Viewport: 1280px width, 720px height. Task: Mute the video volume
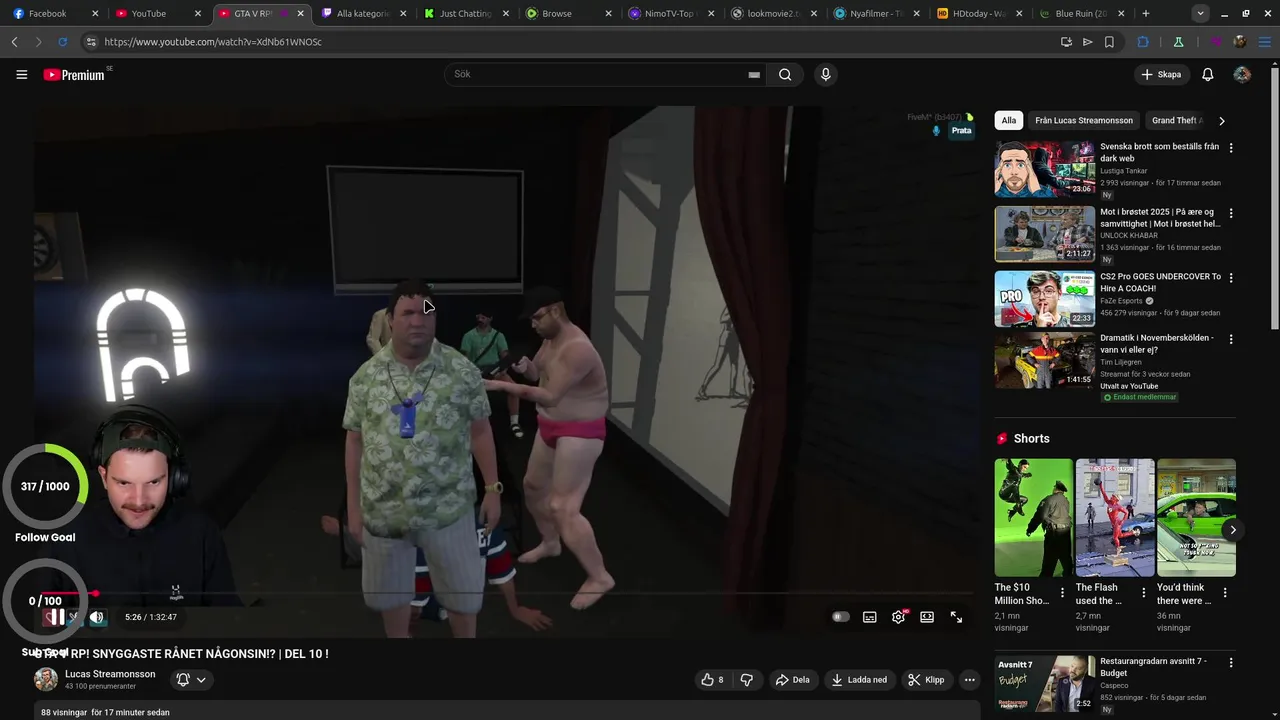97,617
